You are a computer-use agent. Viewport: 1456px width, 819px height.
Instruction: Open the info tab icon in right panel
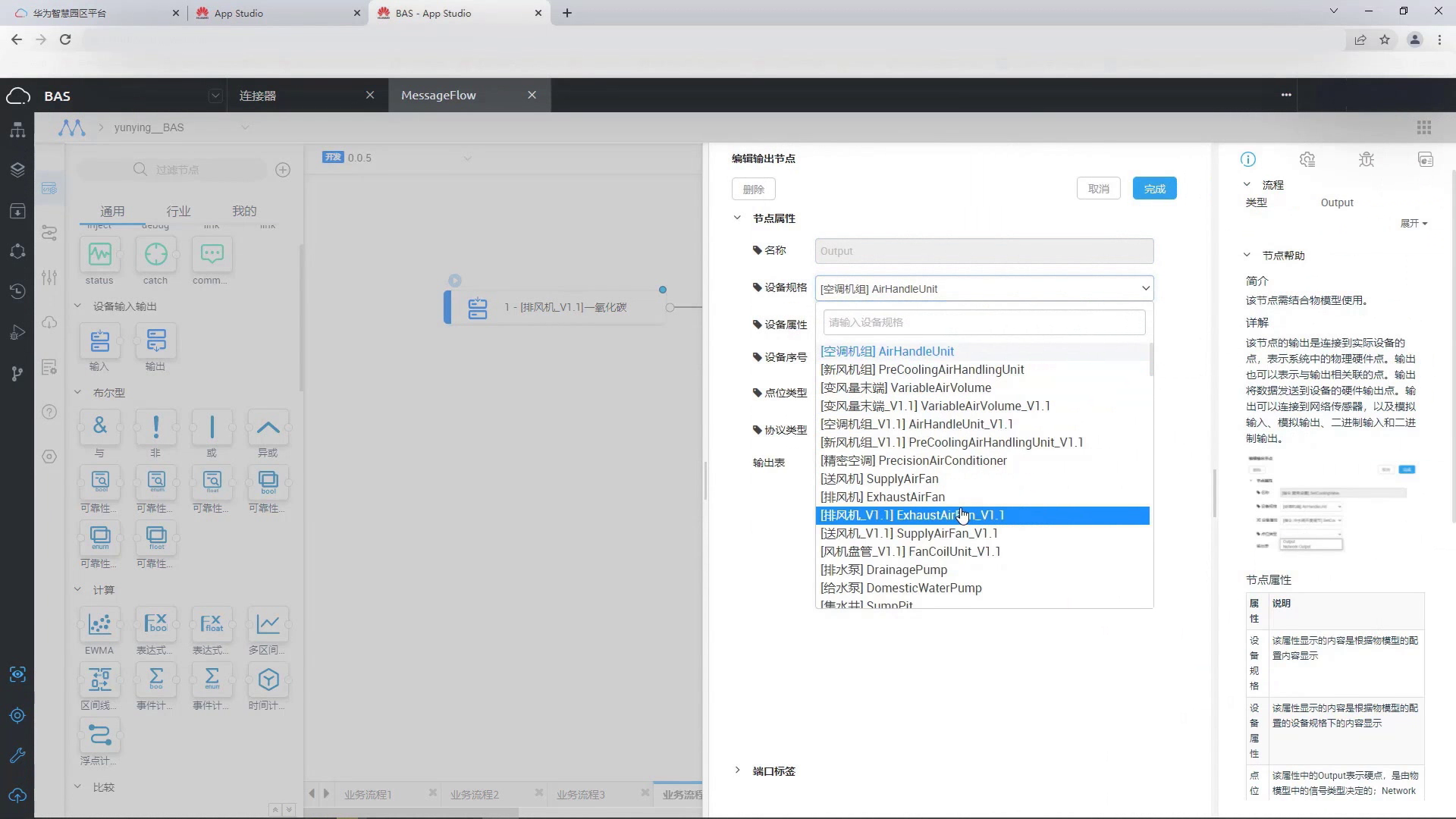click(x=1248, y=159)
